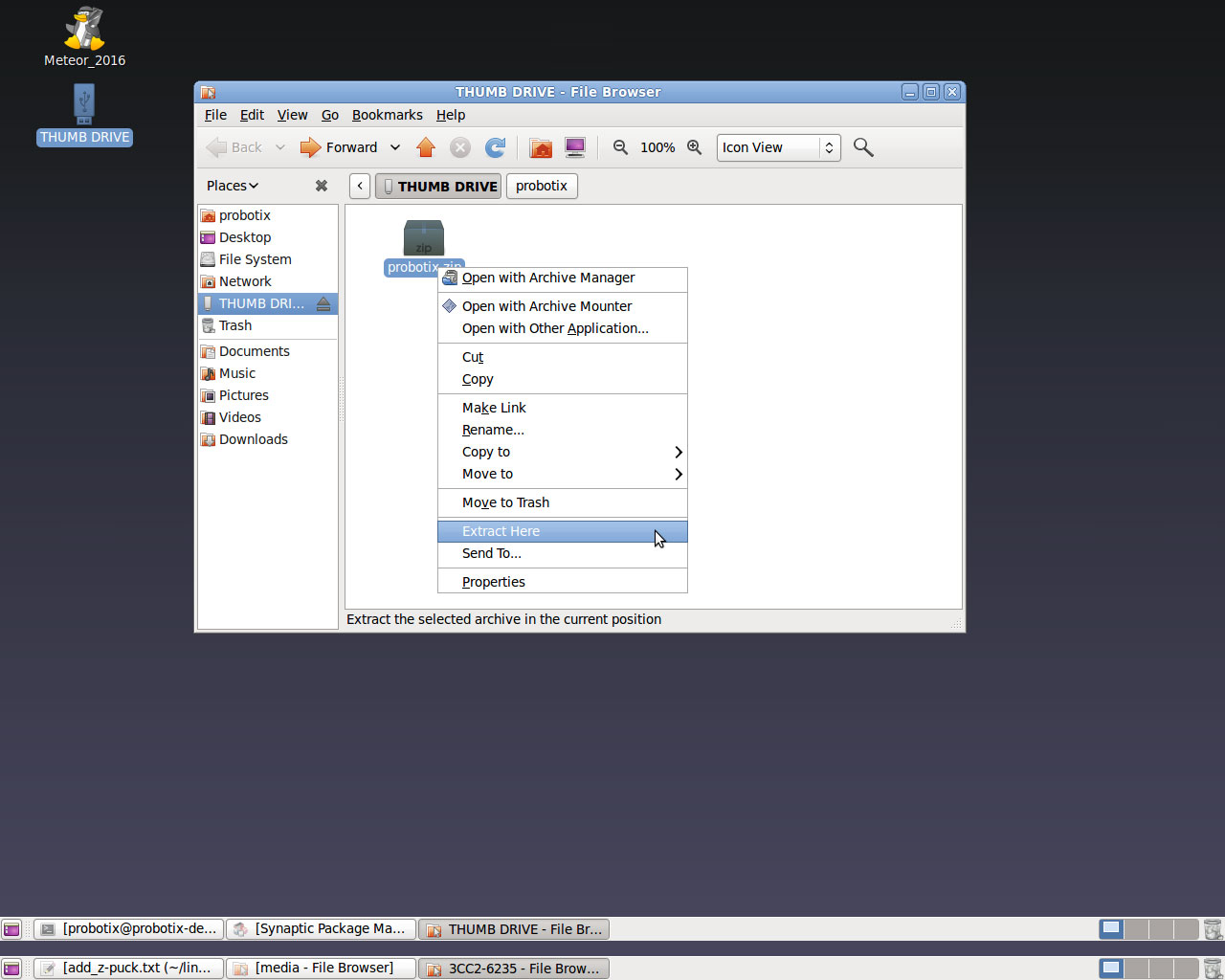Click the Computer toolbar icon
This screenshot has height=980, width=1225.
[575, 147]
